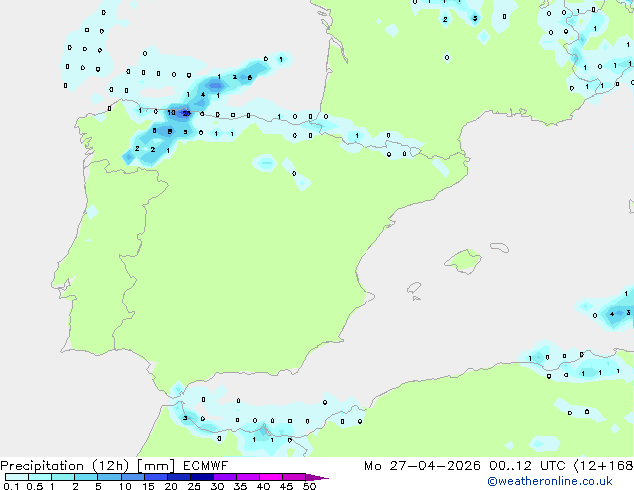Click the Mallorca island on the map
The image size is (634, 490).
pyautogui.click(x=463, y=261)
